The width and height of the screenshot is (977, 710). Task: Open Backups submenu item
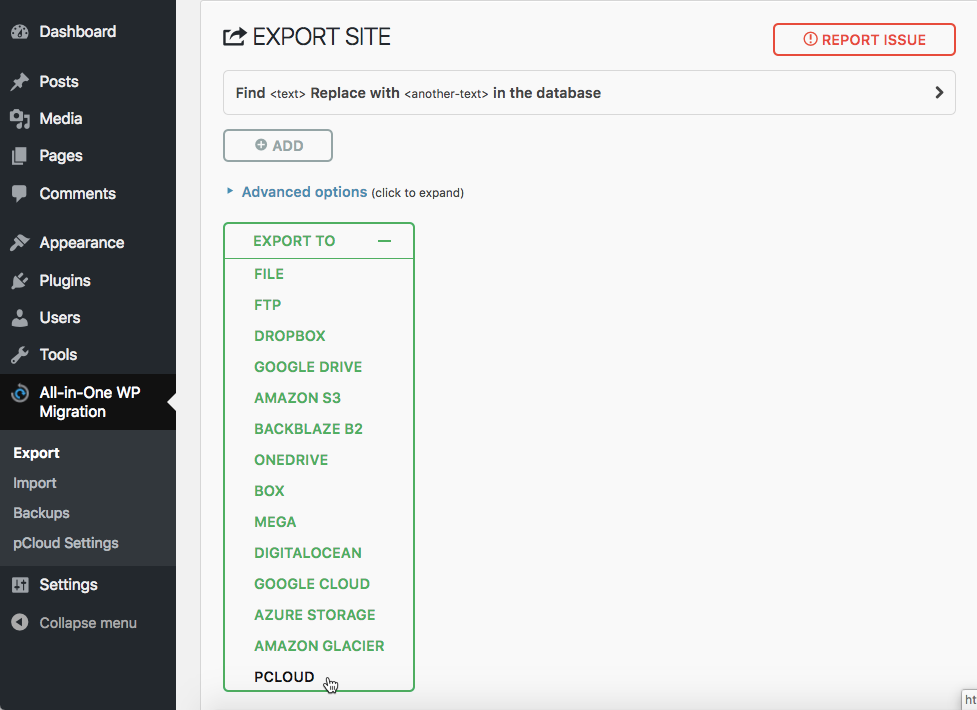tap(41, 513)
